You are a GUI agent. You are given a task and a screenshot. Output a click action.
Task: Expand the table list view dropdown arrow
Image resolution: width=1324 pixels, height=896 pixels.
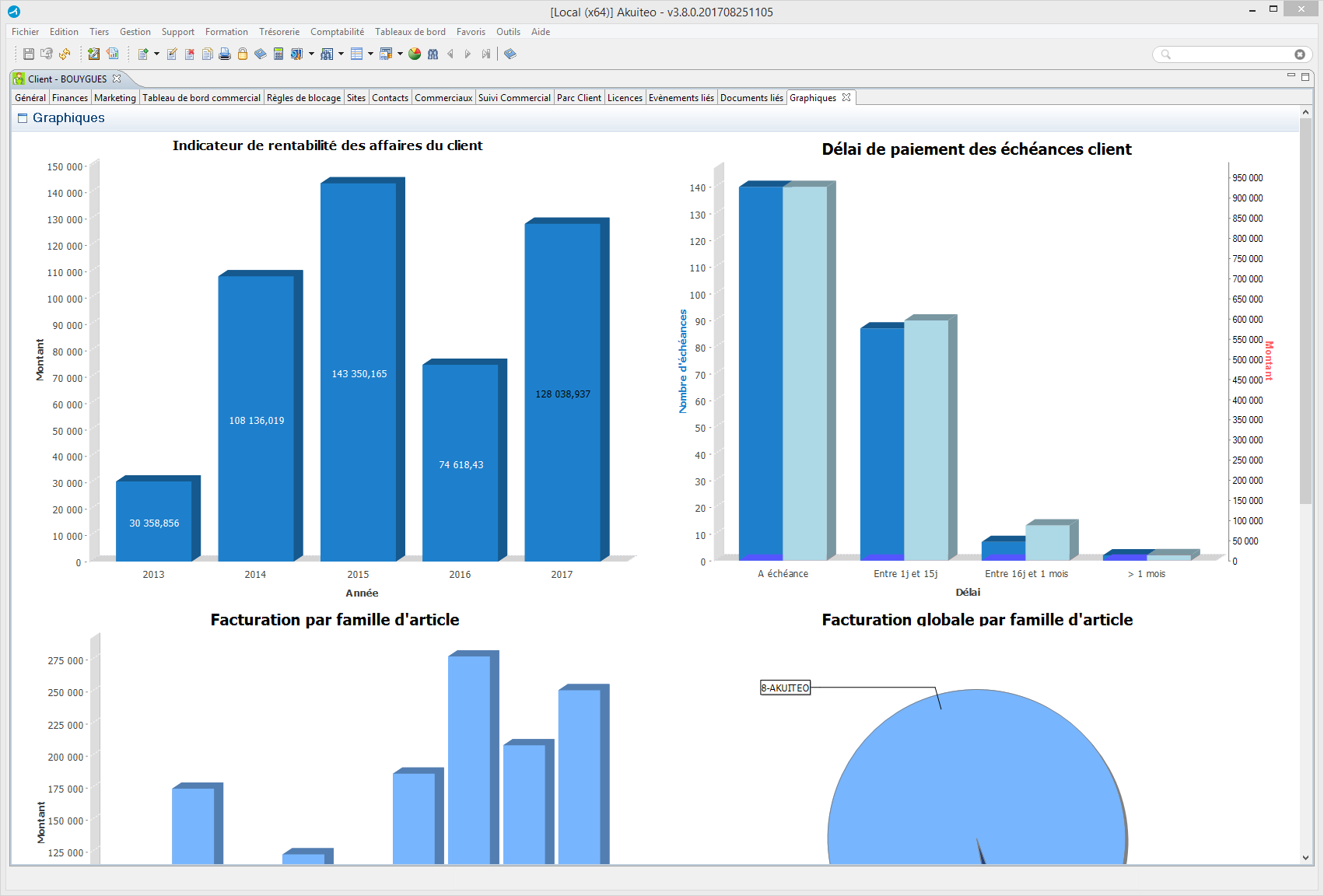point(370,54)
